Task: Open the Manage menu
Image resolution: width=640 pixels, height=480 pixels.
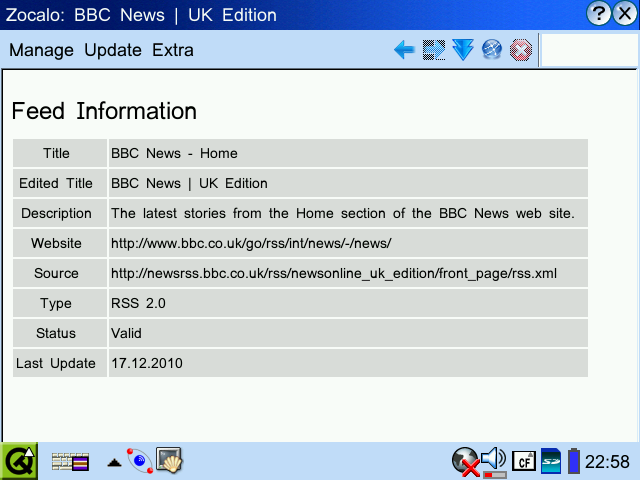Action: pos(41,50)
